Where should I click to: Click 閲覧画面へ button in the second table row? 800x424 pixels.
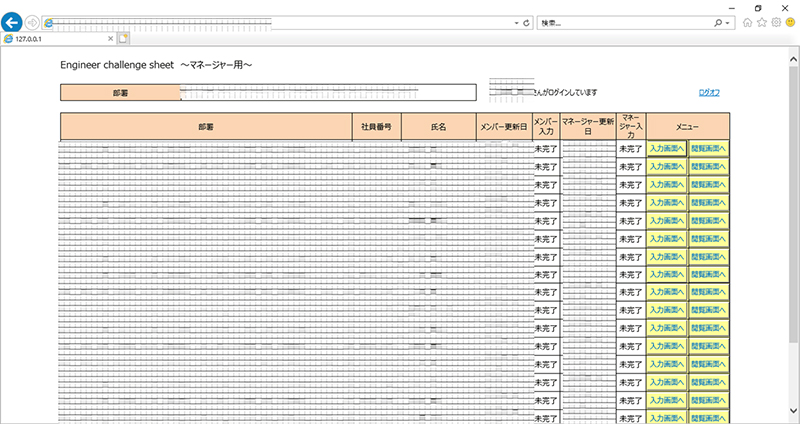[708, 166]
